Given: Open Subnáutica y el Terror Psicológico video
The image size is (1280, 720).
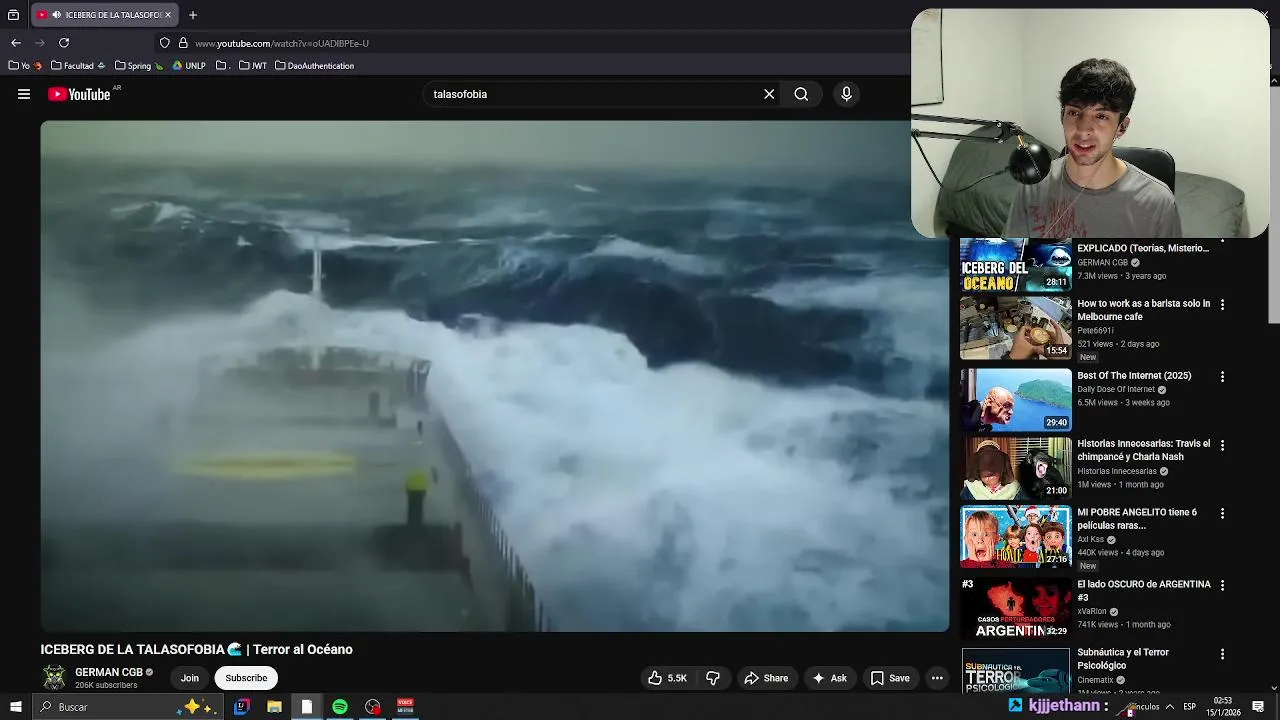Looking at the screenshot, I should pos(1123,659).
